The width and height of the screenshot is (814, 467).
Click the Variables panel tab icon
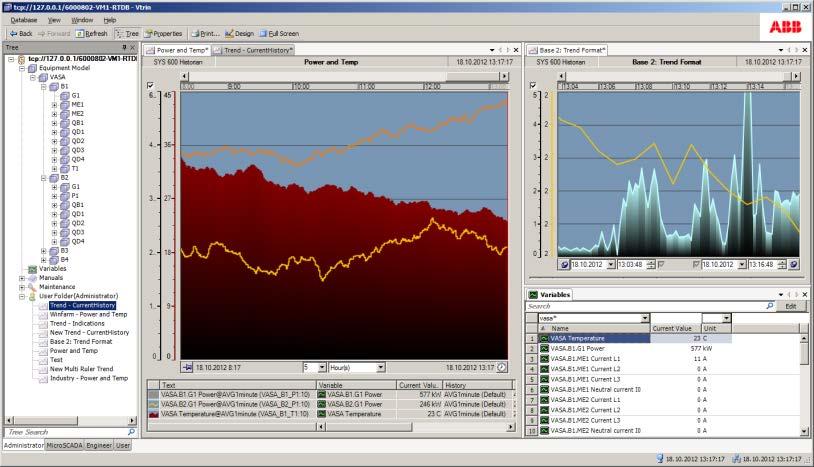pyautogui.click(x=533, y=295)
